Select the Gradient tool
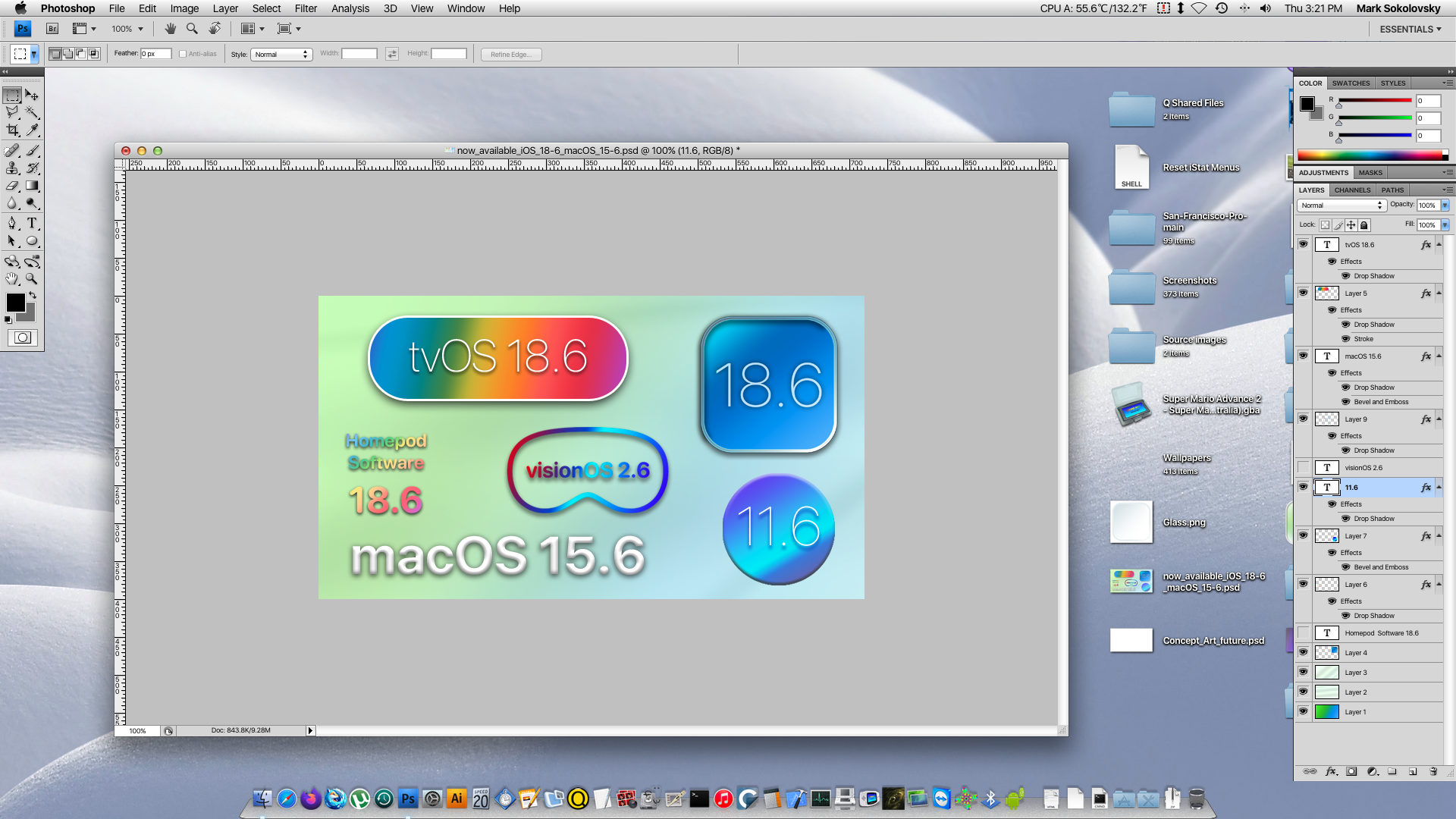 pos(32,186)
